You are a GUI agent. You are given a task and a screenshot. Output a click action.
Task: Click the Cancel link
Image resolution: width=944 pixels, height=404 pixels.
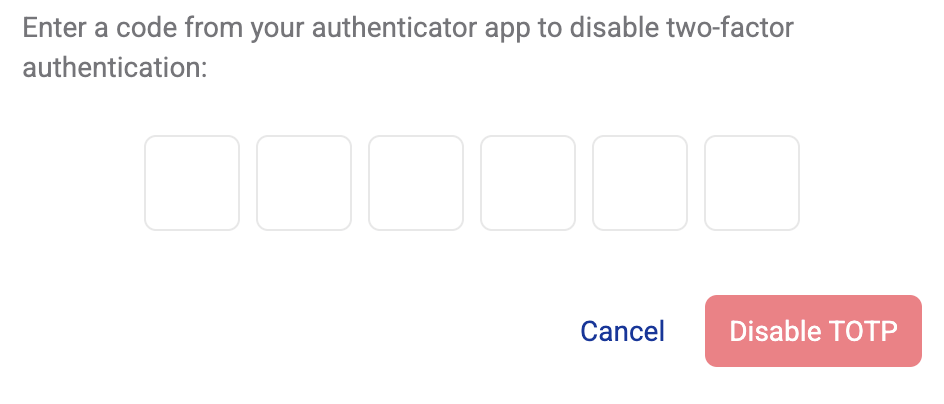pos(622,331)
